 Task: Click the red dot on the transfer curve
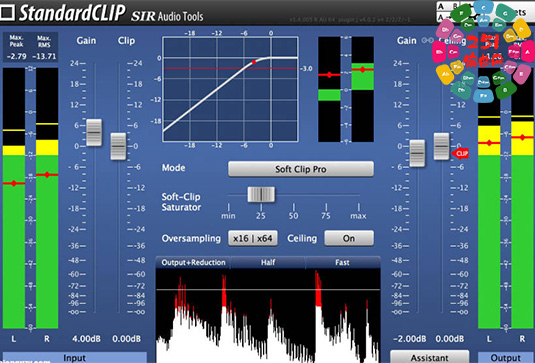point(254,62)
